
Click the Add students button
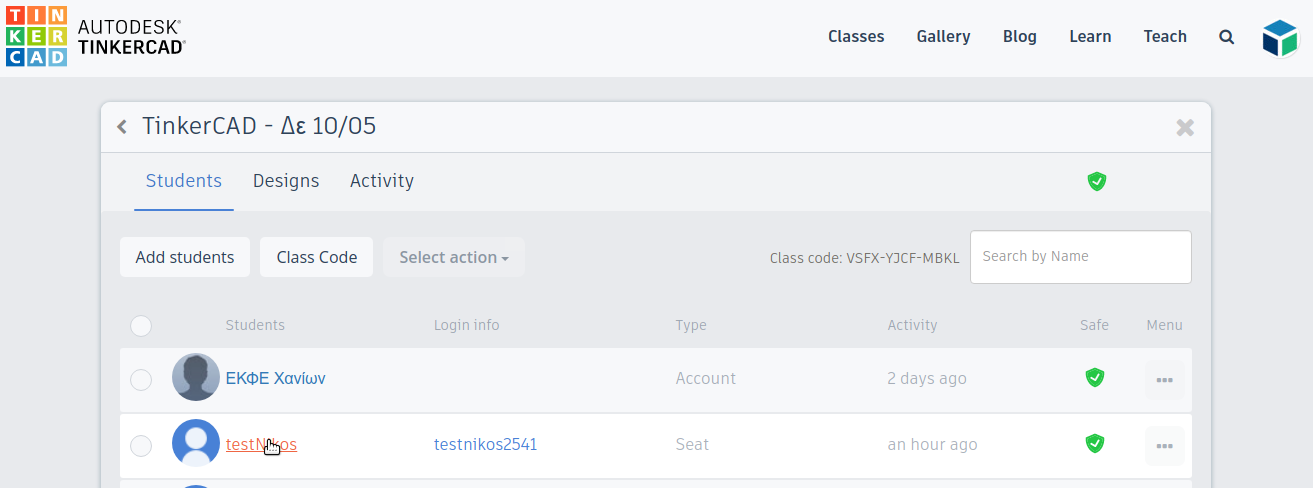[184, 257]
